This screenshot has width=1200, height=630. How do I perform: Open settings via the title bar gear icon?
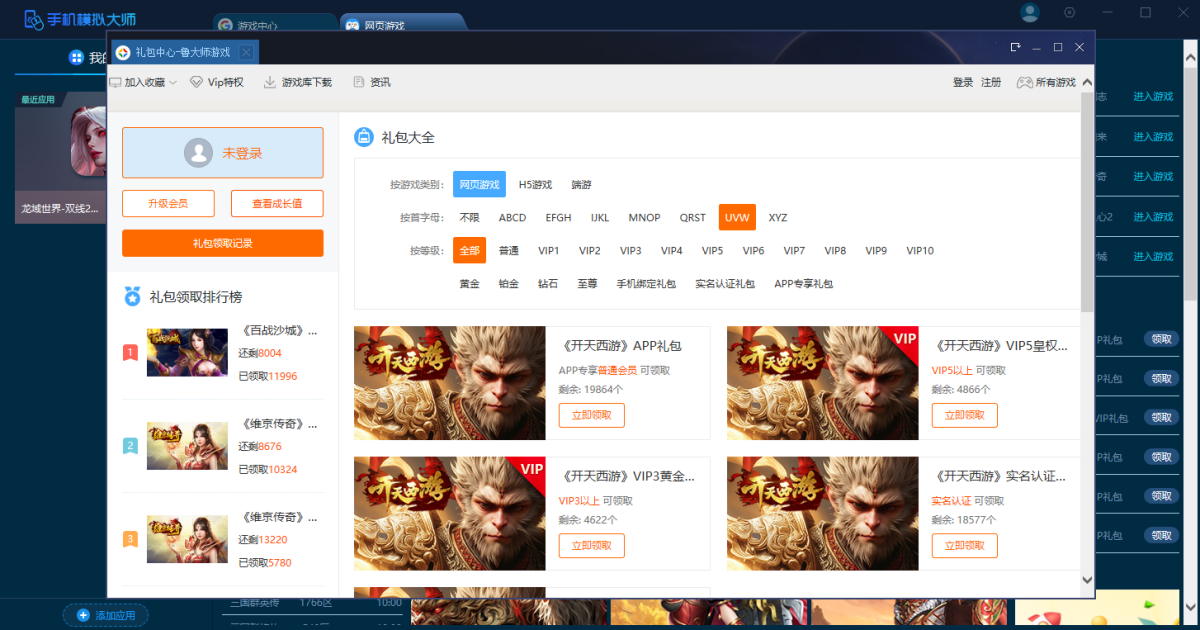click(1069, 13)
